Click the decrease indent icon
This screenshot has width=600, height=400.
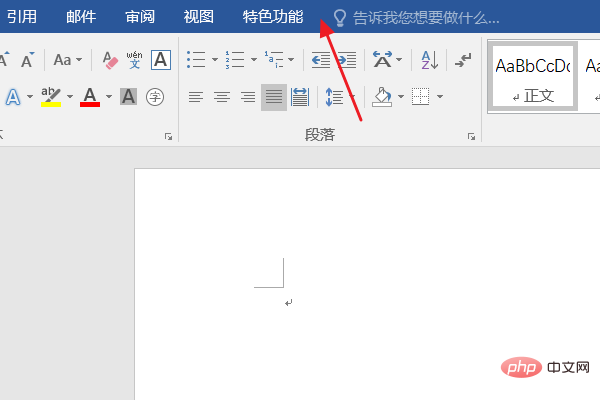click(321, 60)
